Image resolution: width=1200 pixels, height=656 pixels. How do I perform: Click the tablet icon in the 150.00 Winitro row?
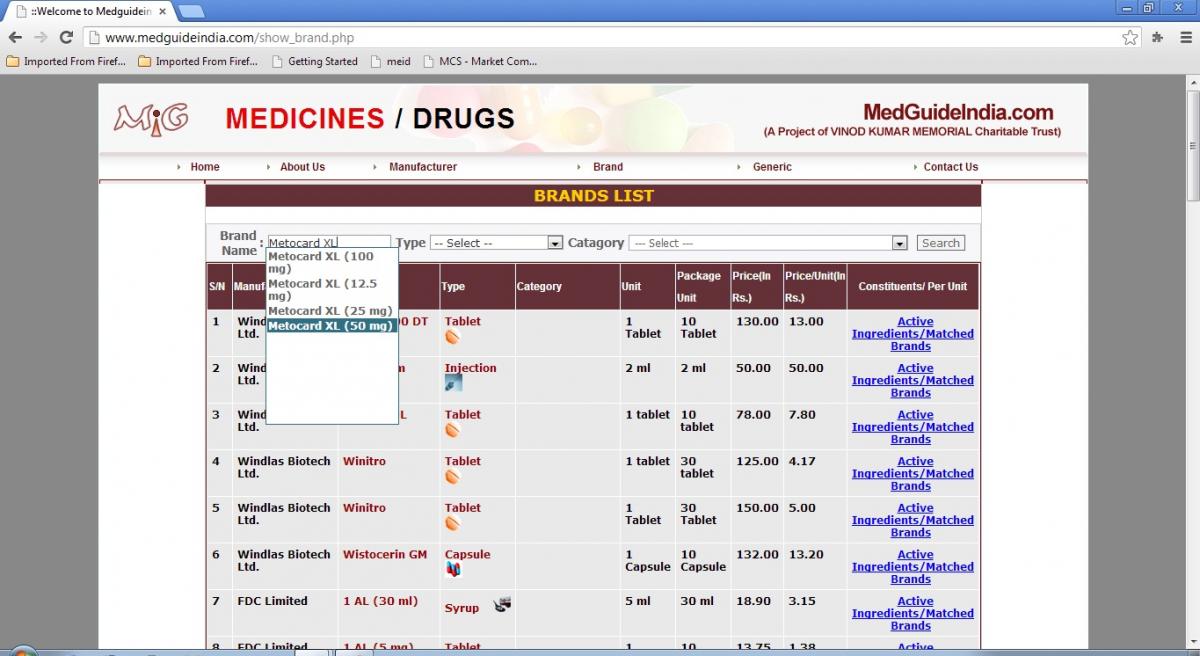click(452, 523)
